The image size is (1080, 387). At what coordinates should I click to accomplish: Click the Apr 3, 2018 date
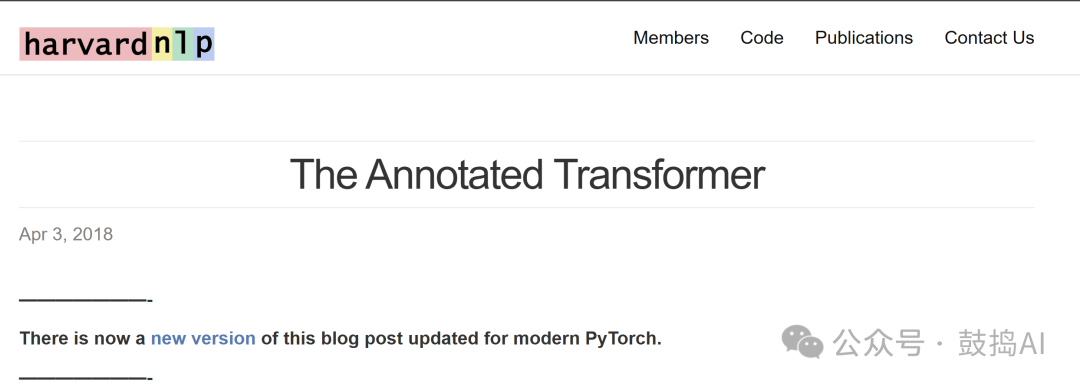click(66, 234)
